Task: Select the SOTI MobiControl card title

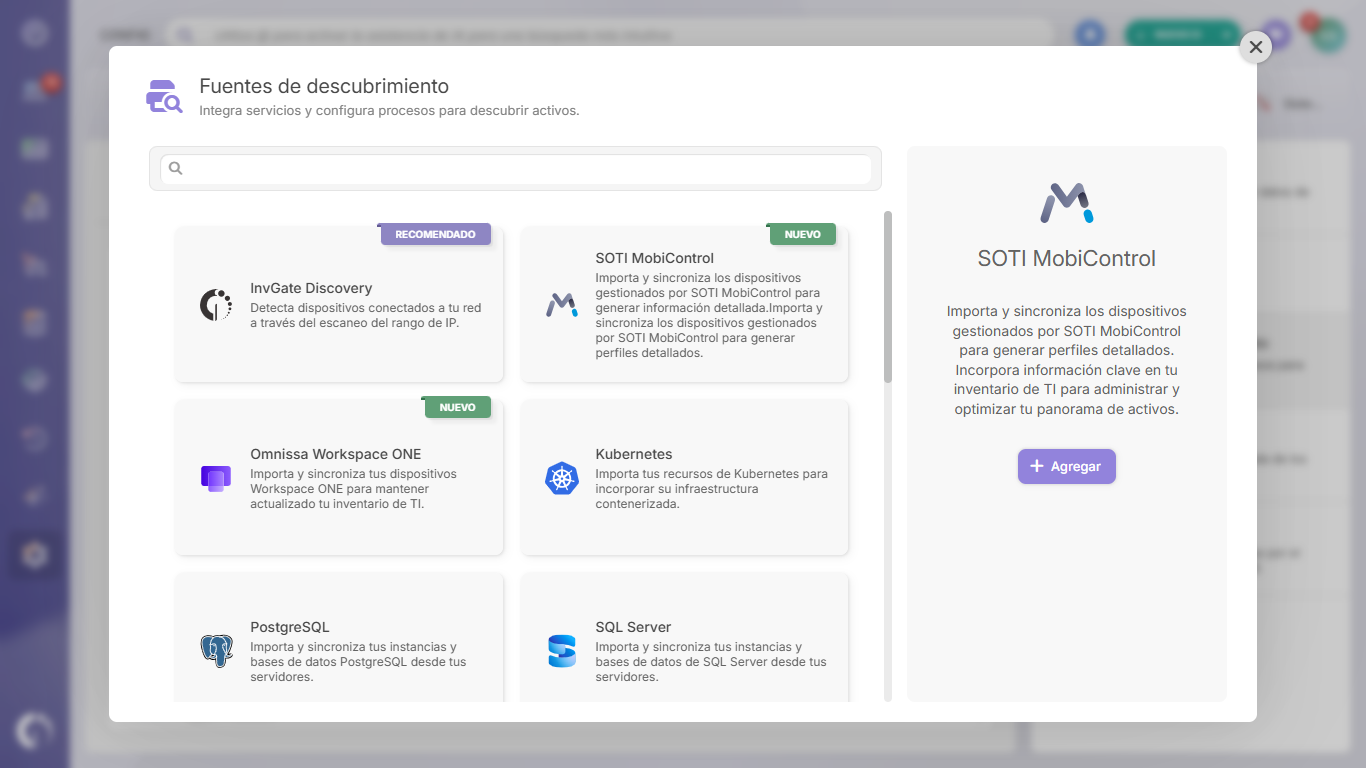Action: point(655,258)
